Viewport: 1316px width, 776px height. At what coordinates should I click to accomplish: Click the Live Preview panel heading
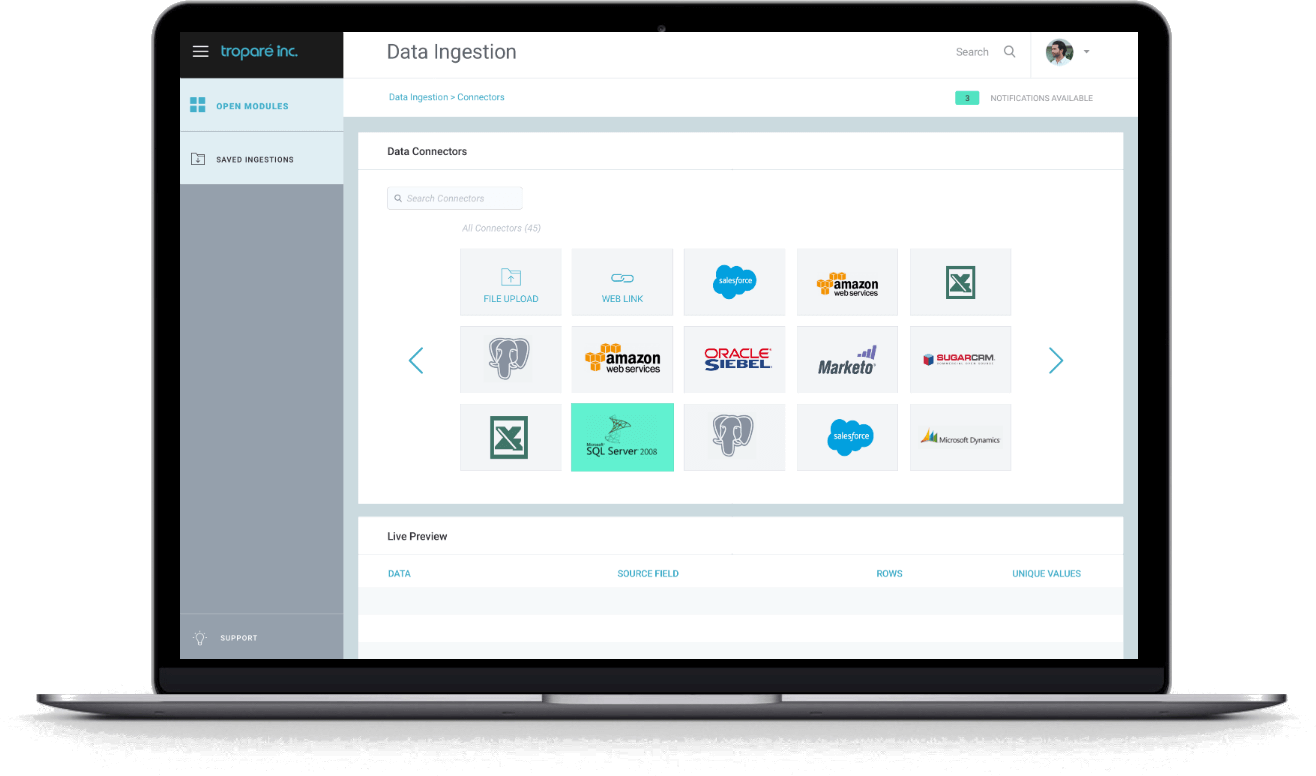coord(417,536)
